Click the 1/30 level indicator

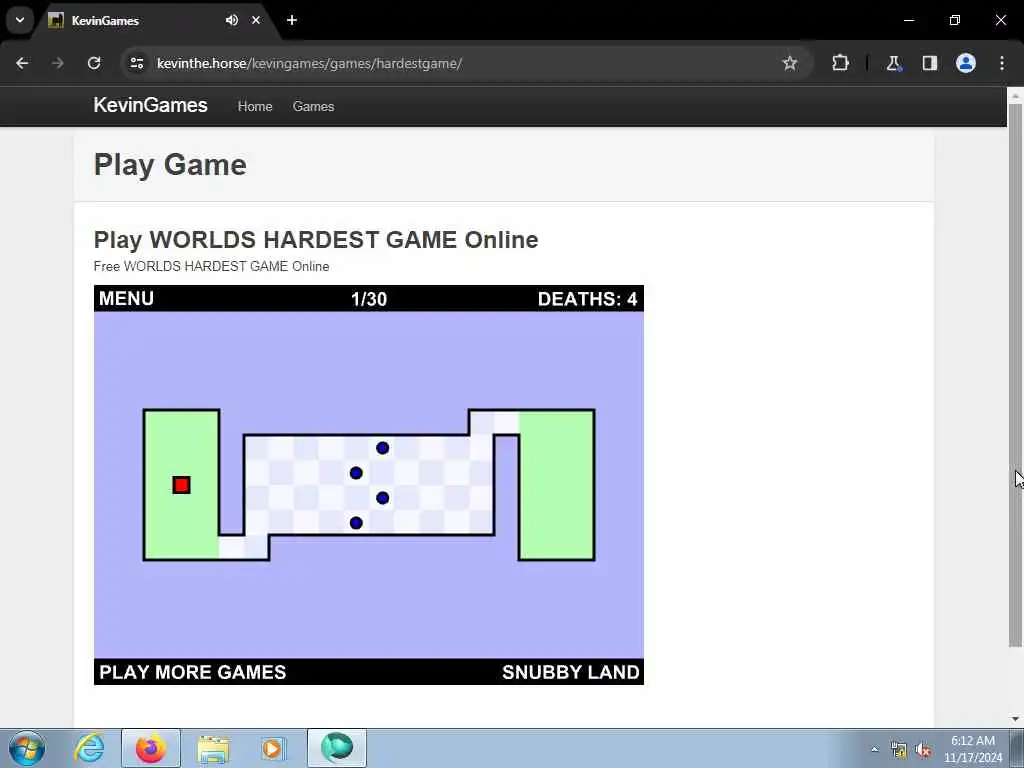[x=369, y=299]
